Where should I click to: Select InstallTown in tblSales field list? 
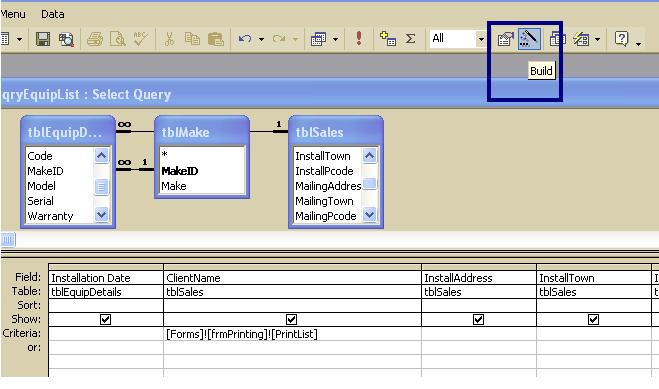click(x=323, y=156)
